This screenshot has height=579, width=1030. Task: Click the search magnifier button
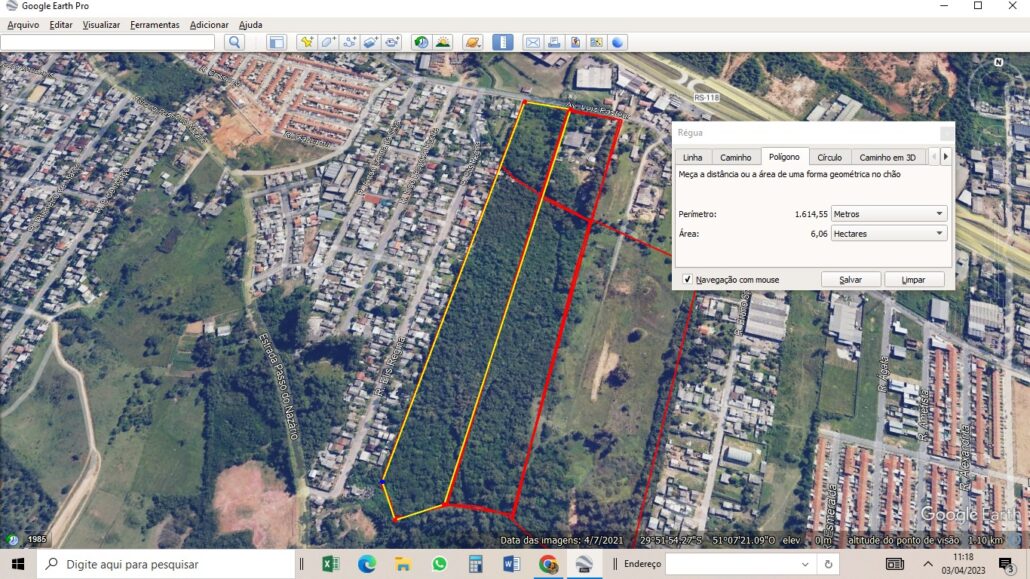235,43
